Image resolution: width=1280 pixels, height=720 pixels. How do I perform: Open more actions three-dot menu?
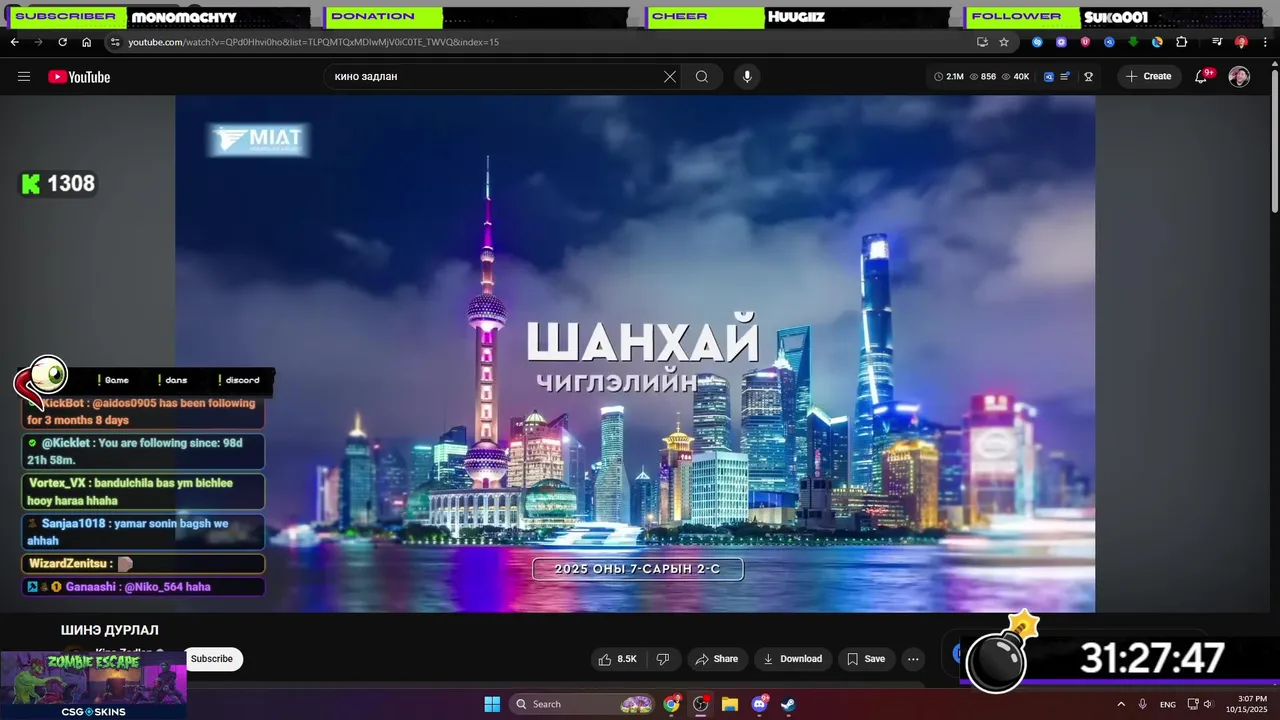point(913,659)
